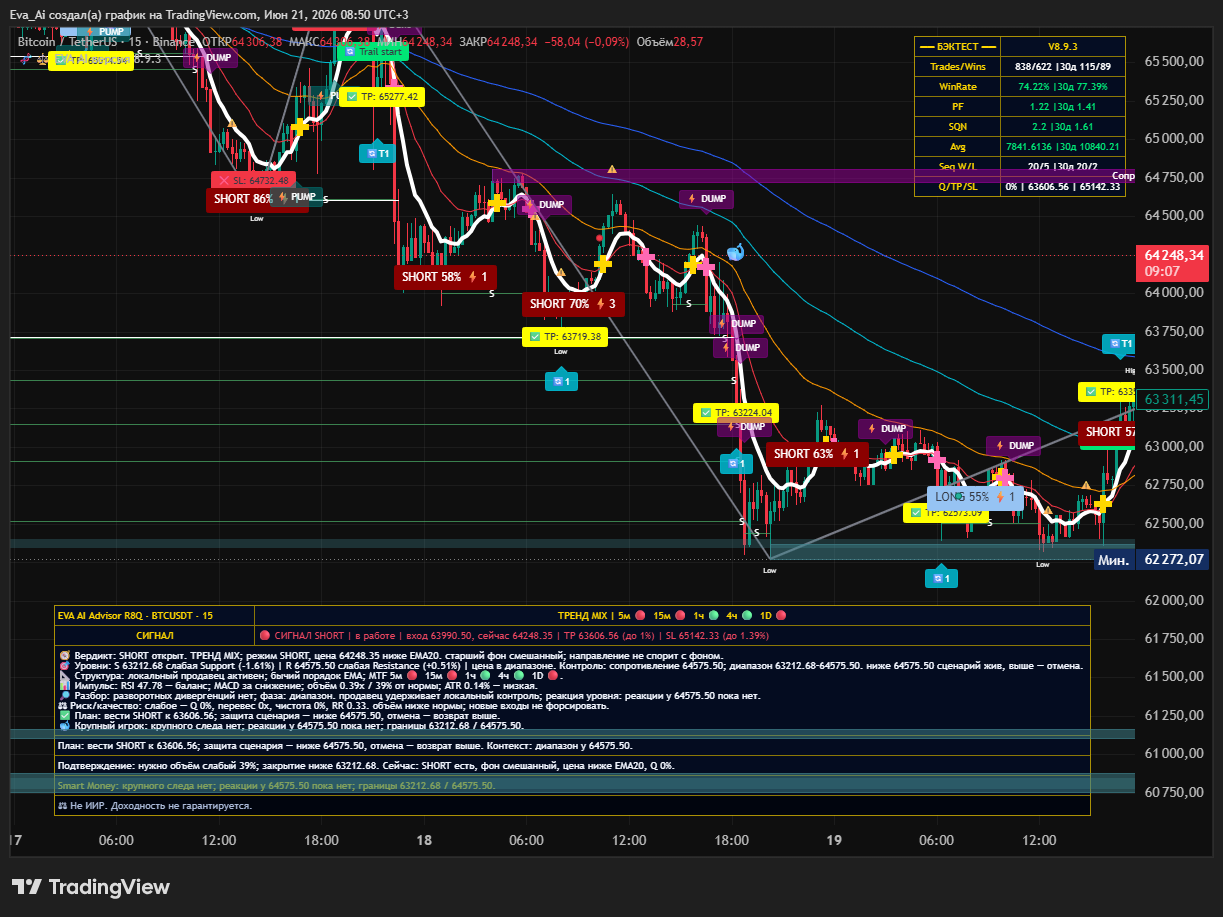Click the Уровни line in advisor panel
The image size is (1223, 917).
[571, 665]
